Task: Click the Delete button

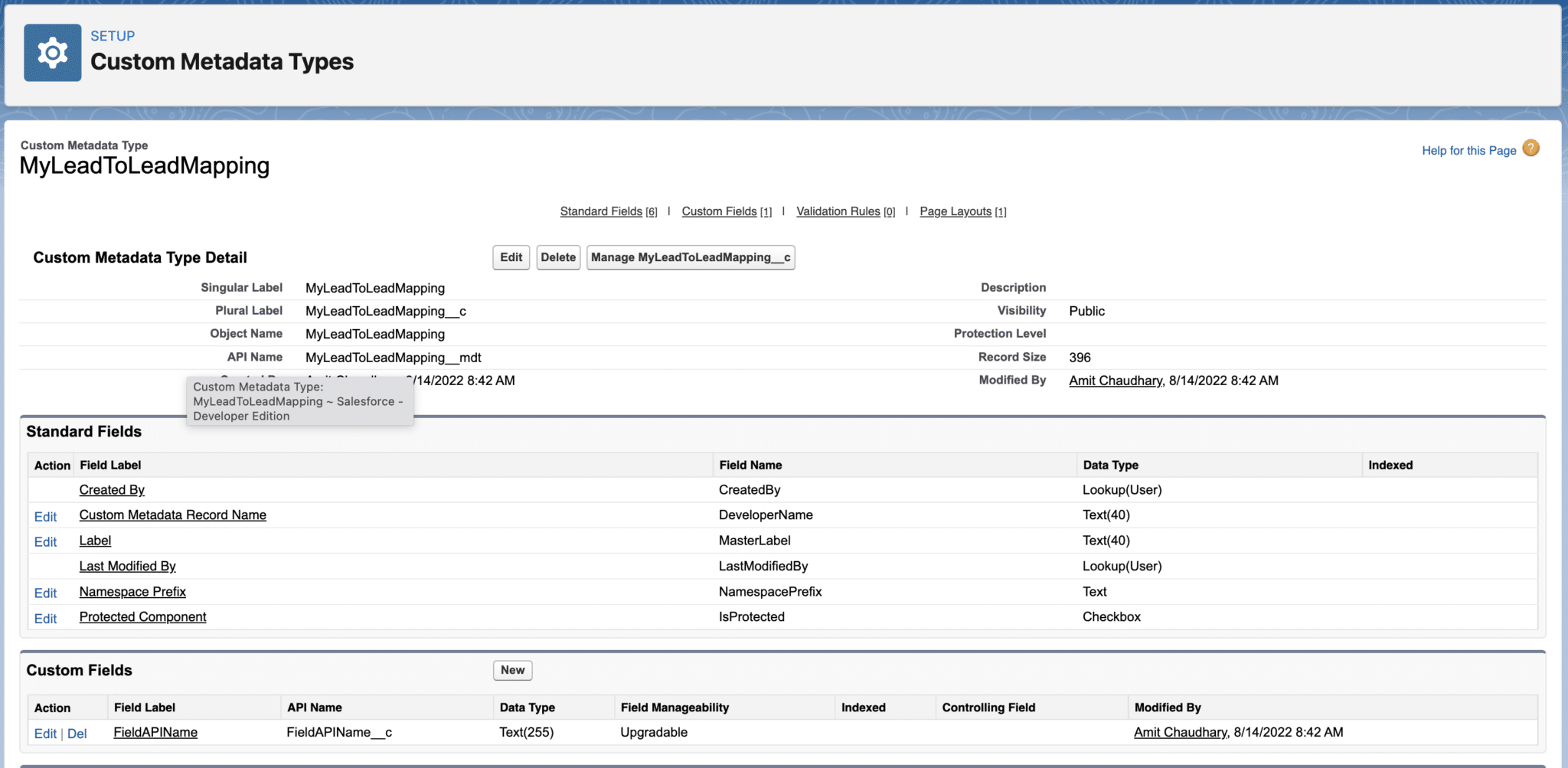Action: [558, 257]
